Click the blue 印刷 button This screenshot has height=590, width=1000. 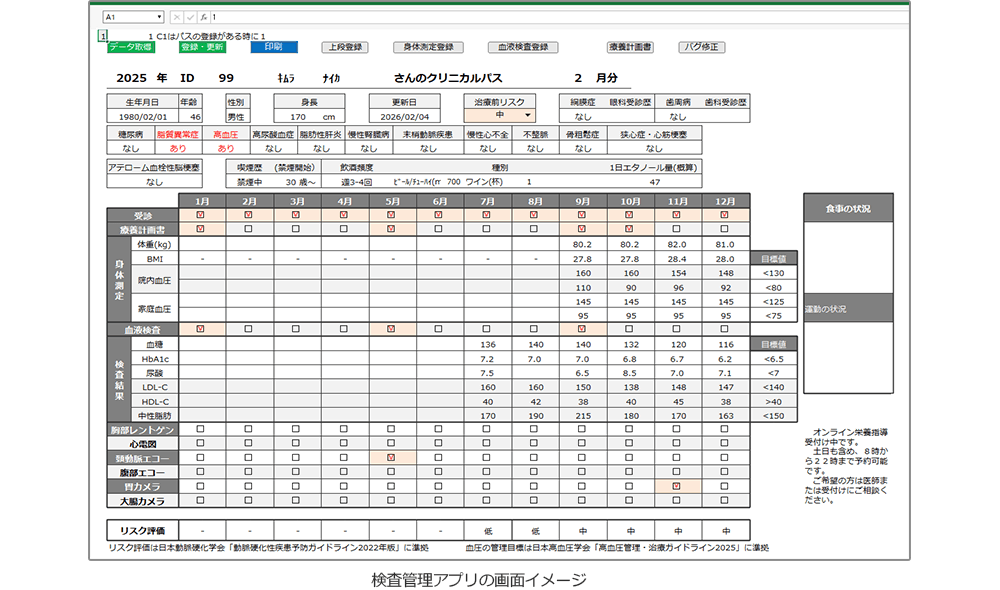tap(273, 47)
